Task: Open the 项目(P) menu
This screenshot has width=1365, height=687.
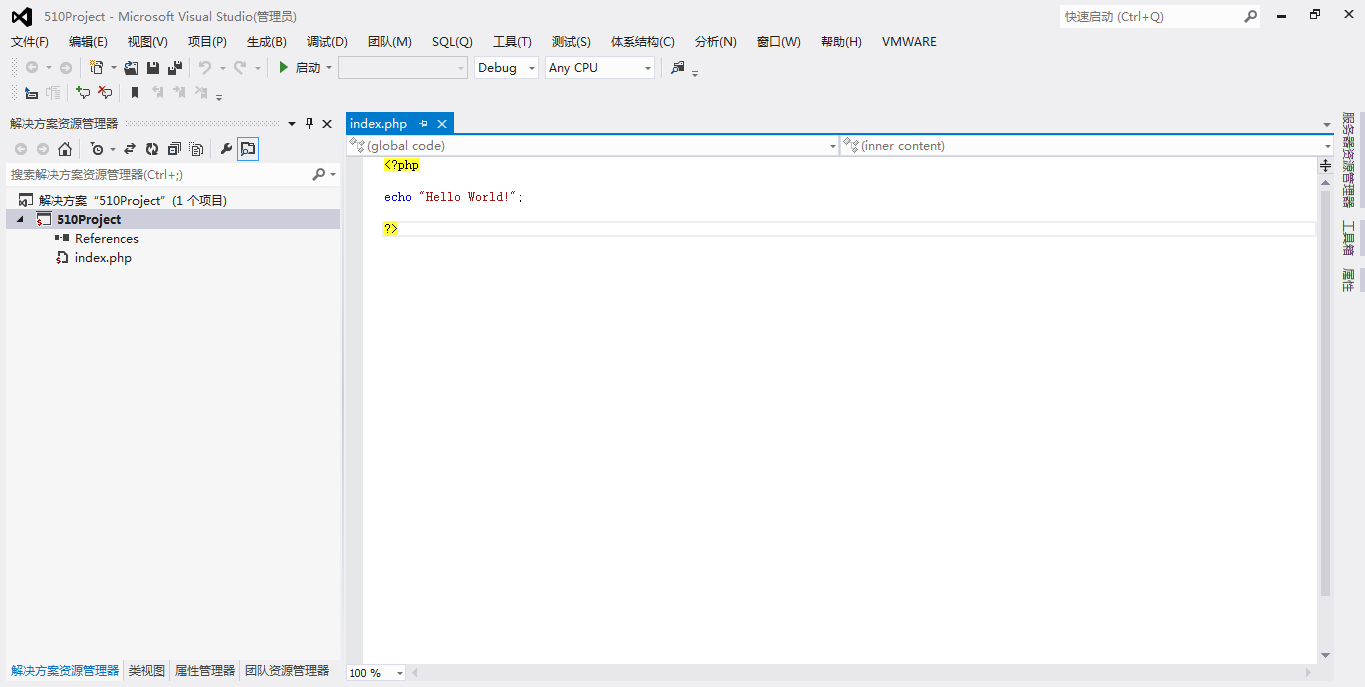Action: (207, 41)
